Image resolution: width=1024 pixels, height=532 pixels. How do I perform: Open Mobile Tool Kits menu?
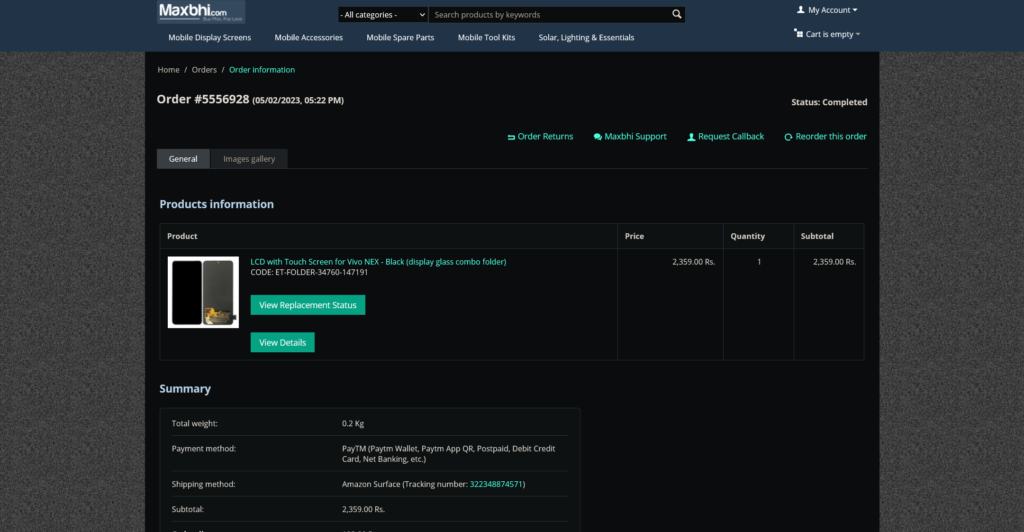487,37
